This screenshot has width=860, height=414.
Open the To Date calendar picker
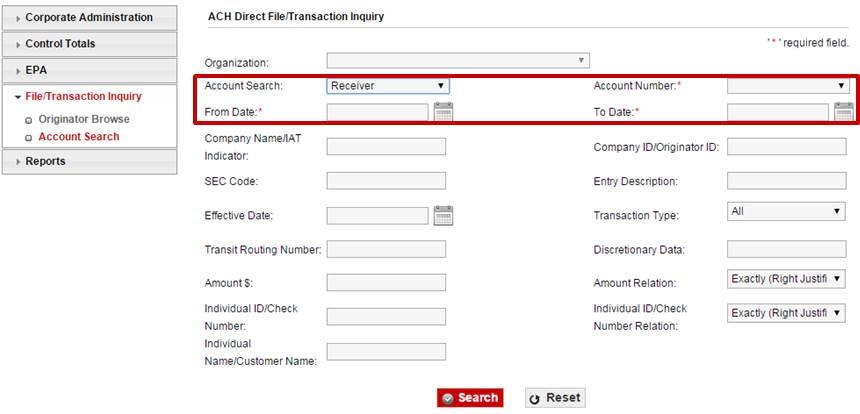click(x=843, y=111)
